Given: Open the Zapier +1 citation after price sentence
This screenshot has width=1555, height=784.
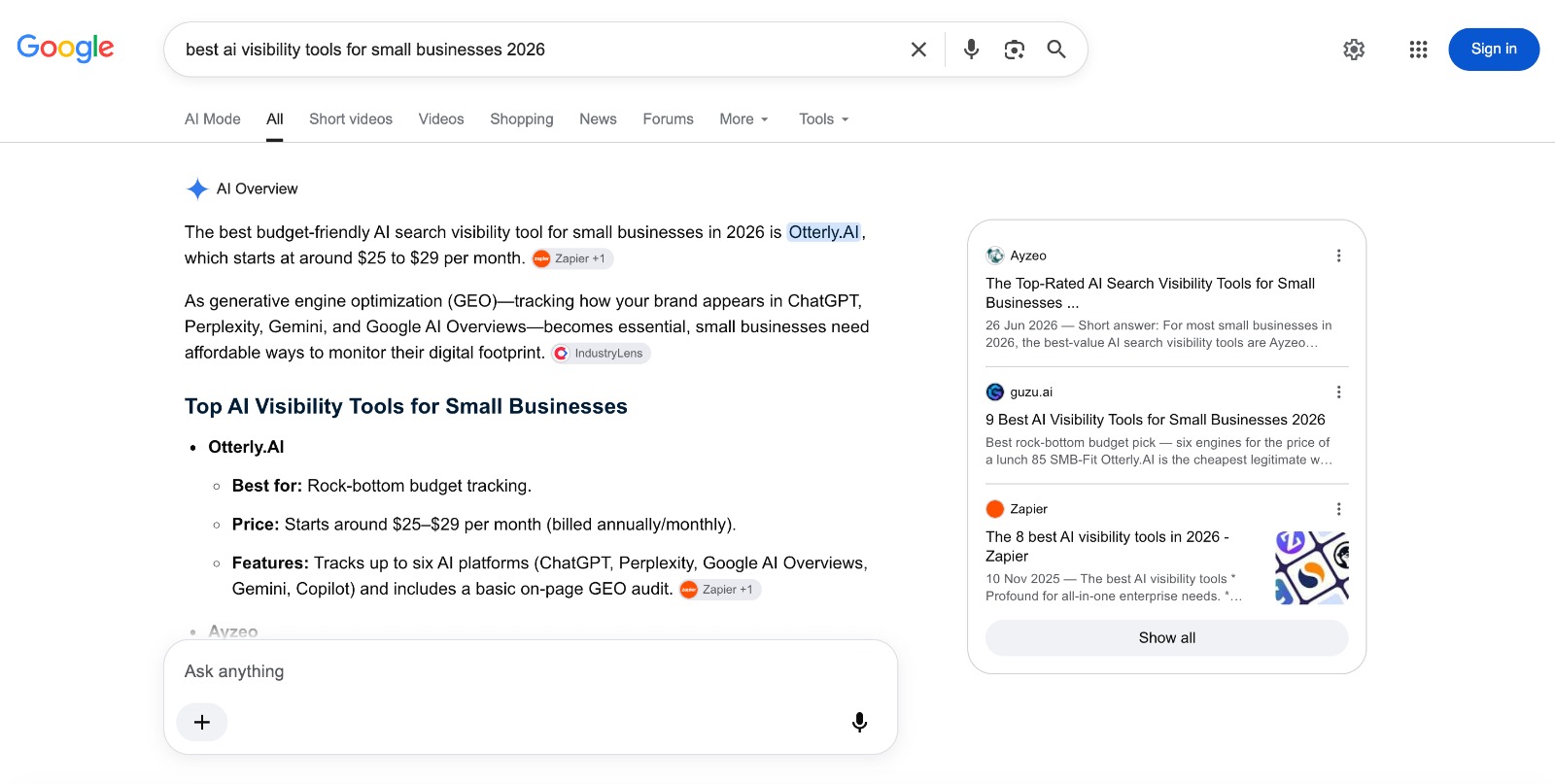Looking at the screenshot, I should pyautogui.click(x=571, y=258).
